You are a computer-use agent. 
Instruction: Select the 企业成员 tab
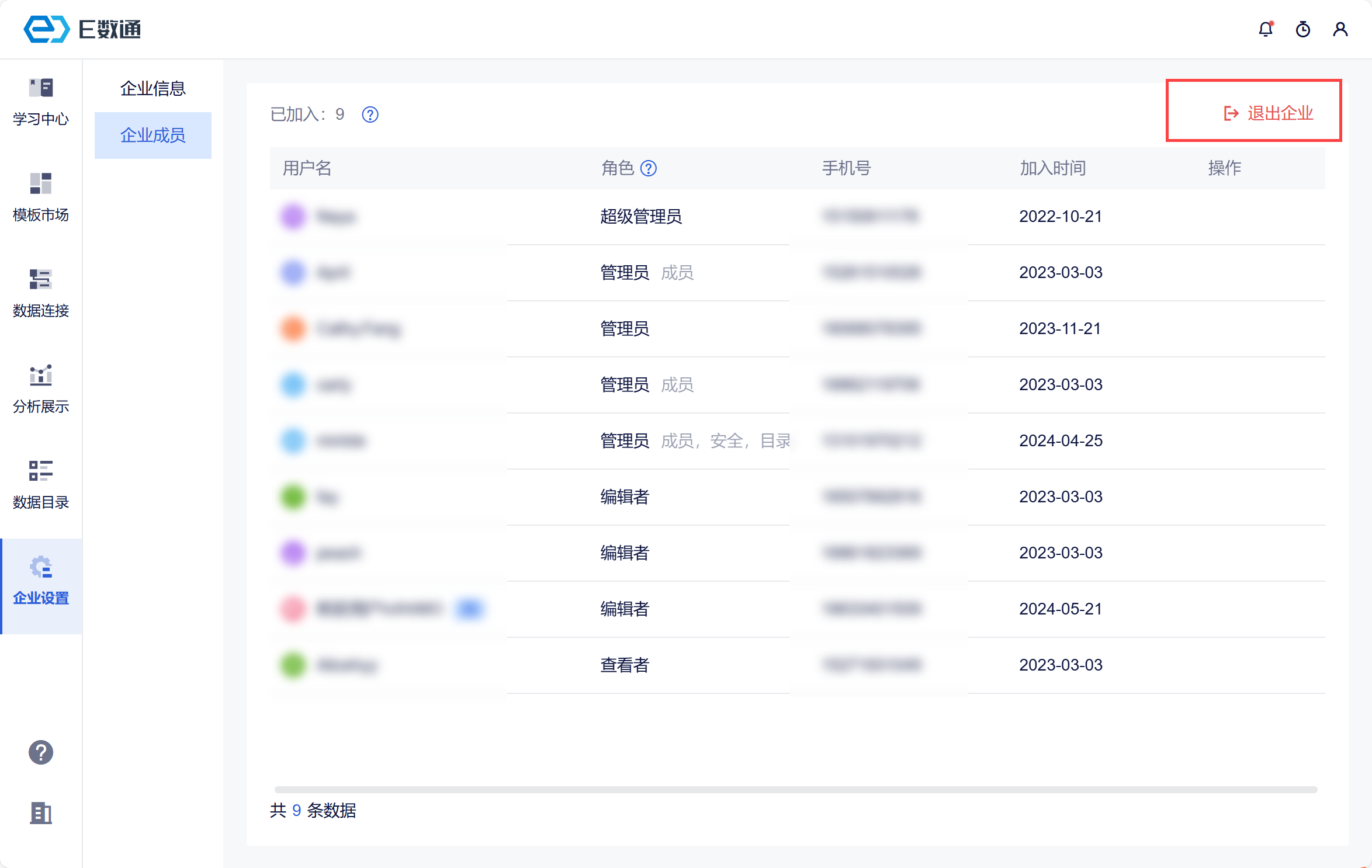tap(153, 136)
